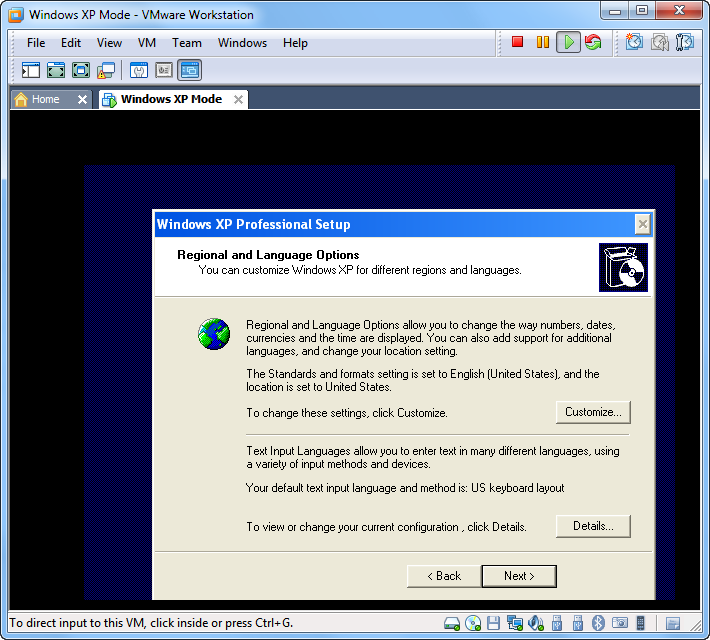Click the mobile phone device status icon
The height and width of the screenshot is (640, 710).
pos(640,624)
